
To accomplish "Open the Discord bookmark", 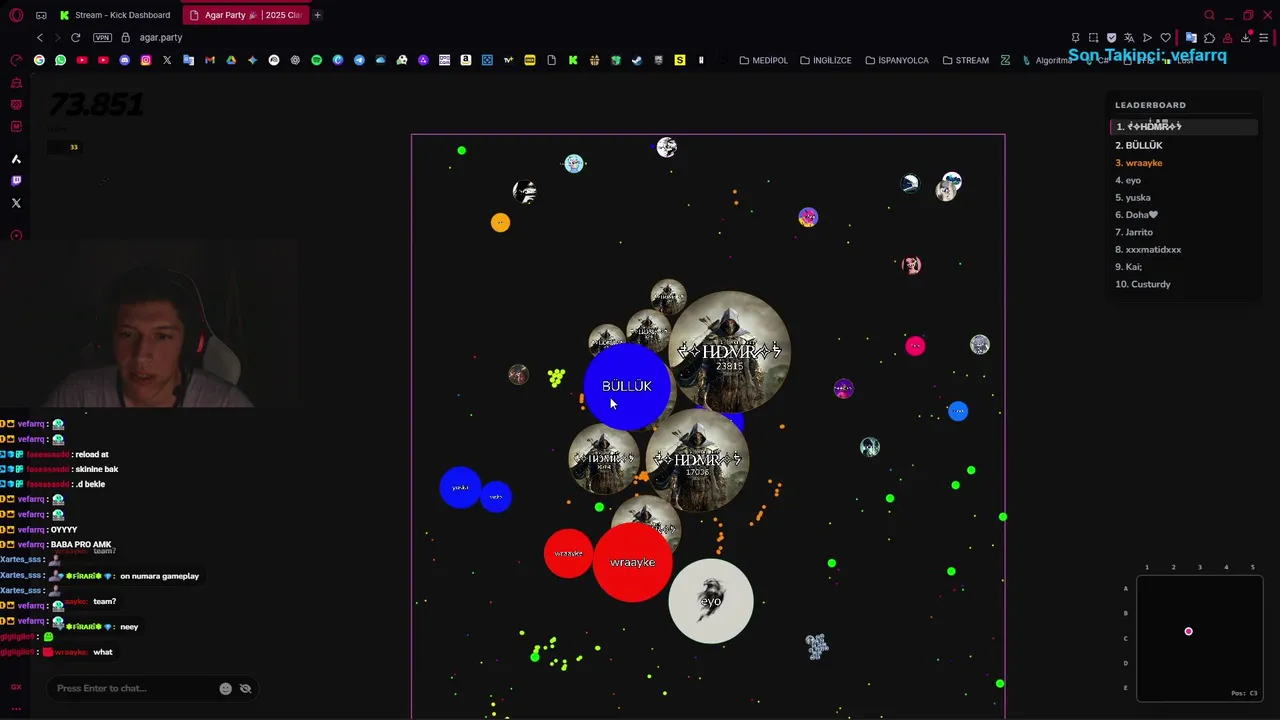I will pos(124,60).
